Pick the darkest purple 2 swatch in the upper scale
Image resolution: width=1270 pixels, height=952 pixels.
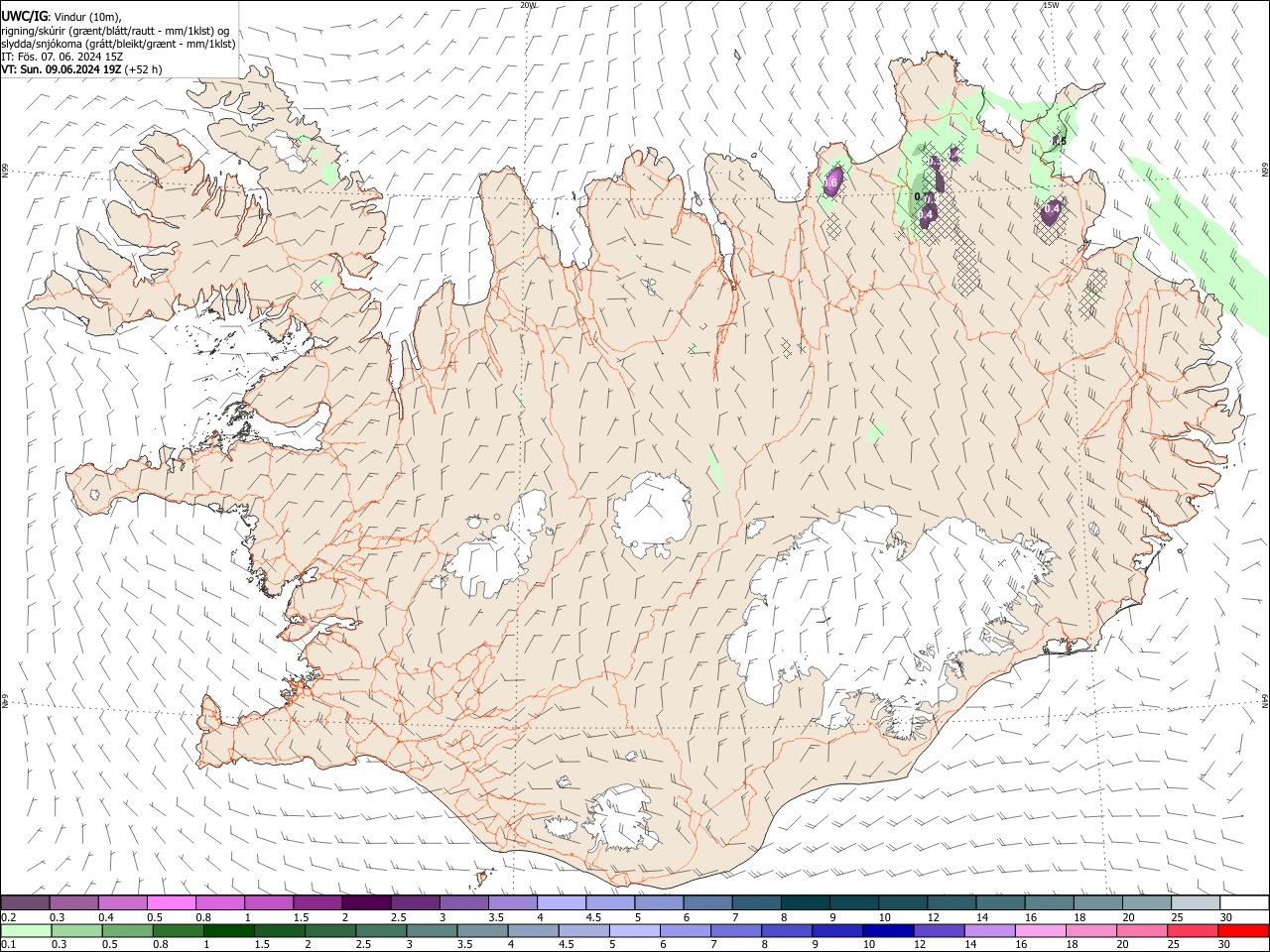click(x=366, y=903)
